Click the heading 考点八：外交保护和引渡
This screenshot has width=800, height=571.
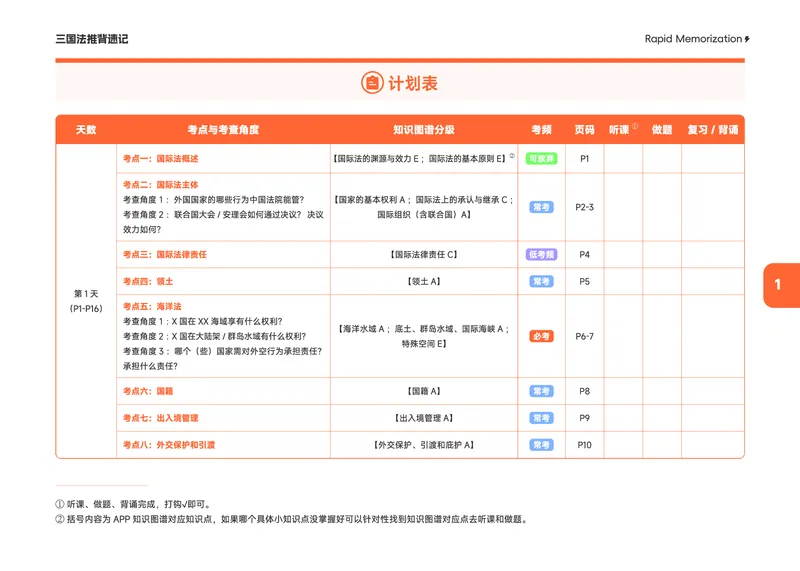point(169,445)
